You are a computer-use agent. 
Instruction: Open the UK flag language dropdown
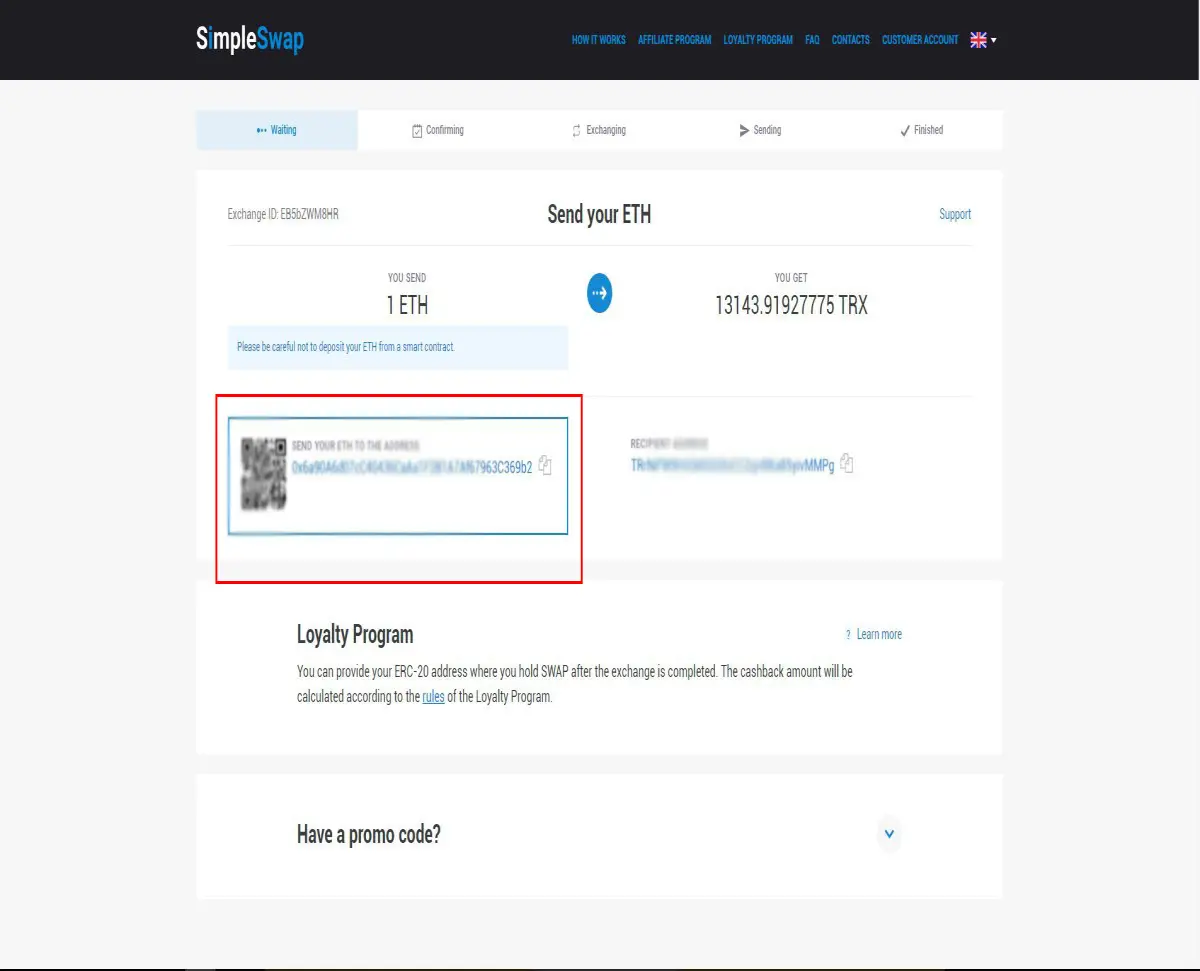point(983,40)
